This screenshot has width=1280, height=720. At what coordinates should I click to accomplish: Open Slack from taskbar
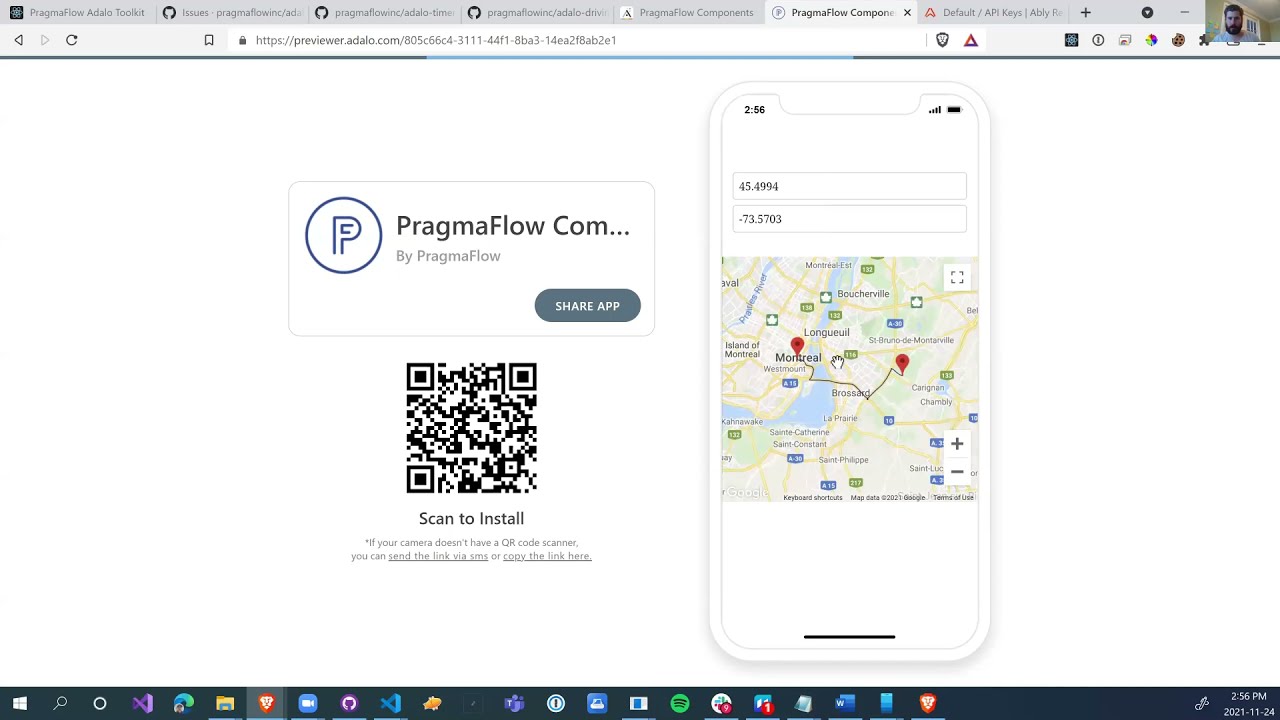[721, 703]
